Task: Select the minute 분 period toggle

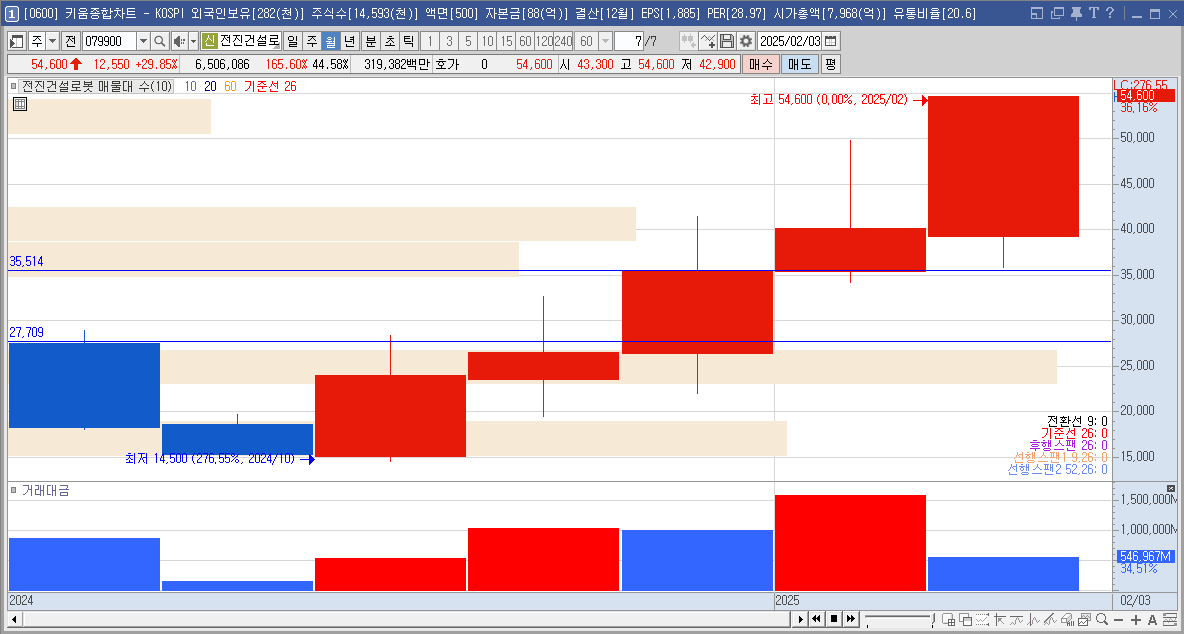Action: point(370,42)
